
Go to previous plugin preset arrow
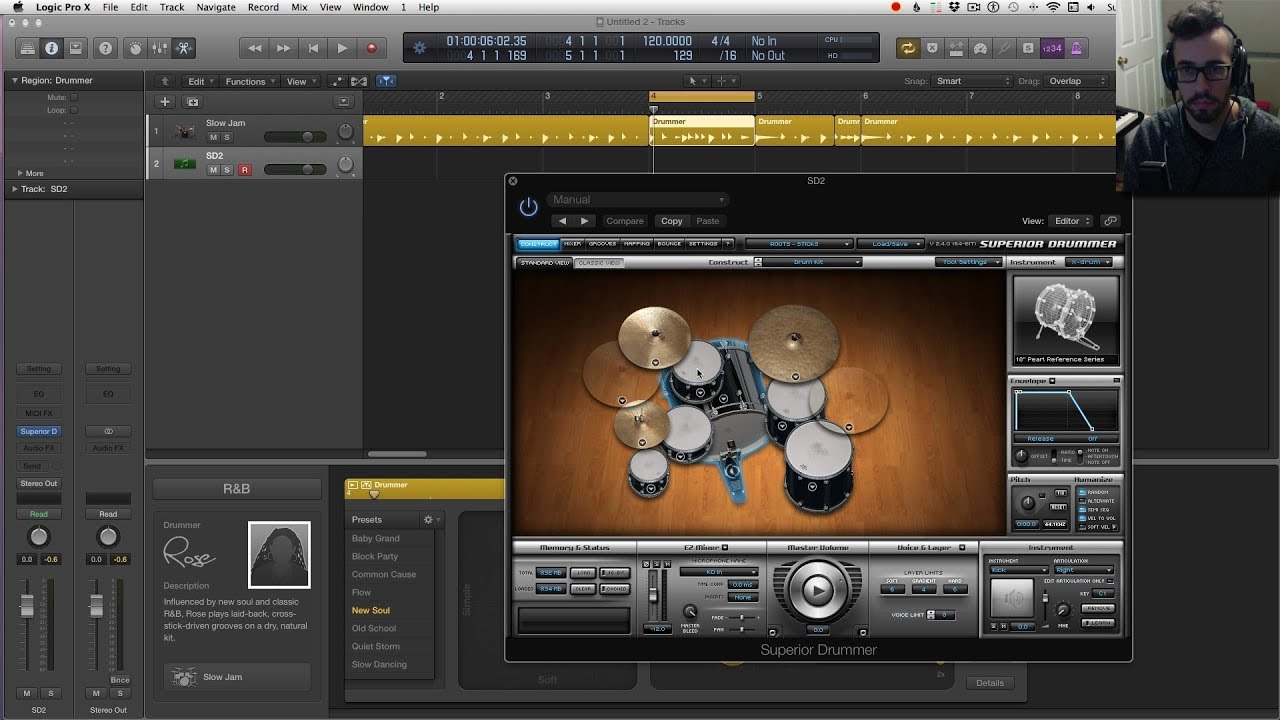tap(562, 221)
